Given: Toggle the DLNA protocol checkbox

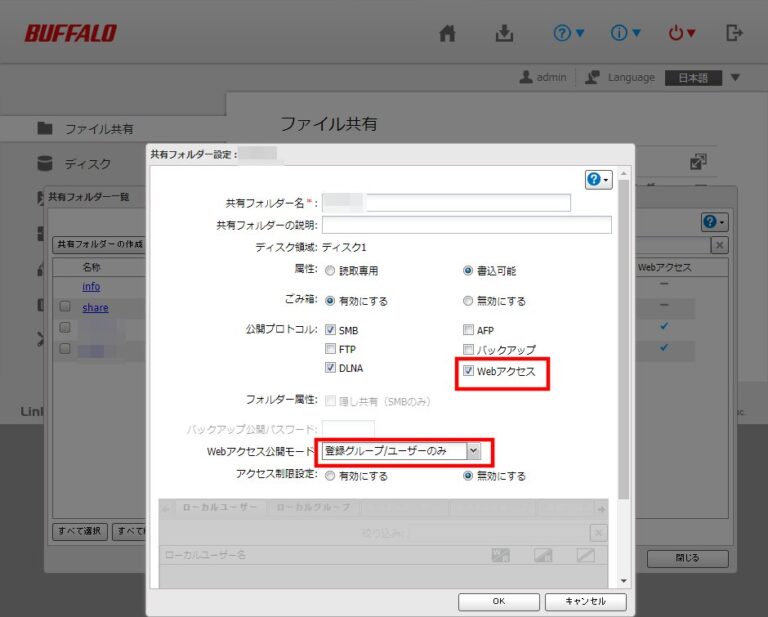Looking at the screenshot, I should point(331,368).
